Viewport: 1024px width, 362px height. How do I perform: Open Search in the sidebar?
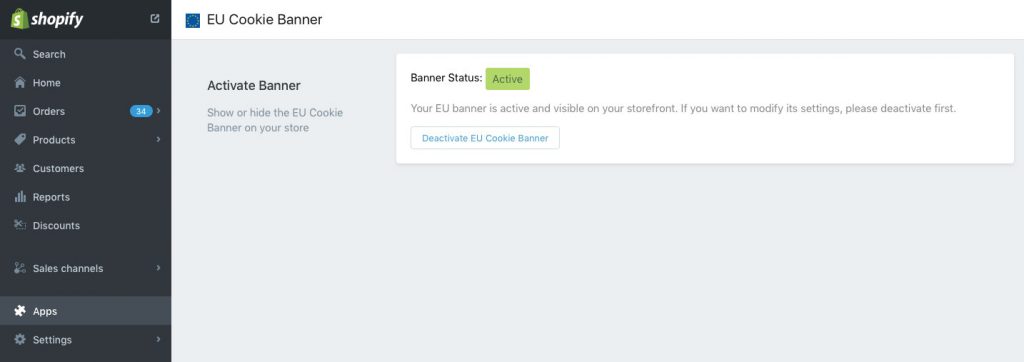click(x=86, y=54)
